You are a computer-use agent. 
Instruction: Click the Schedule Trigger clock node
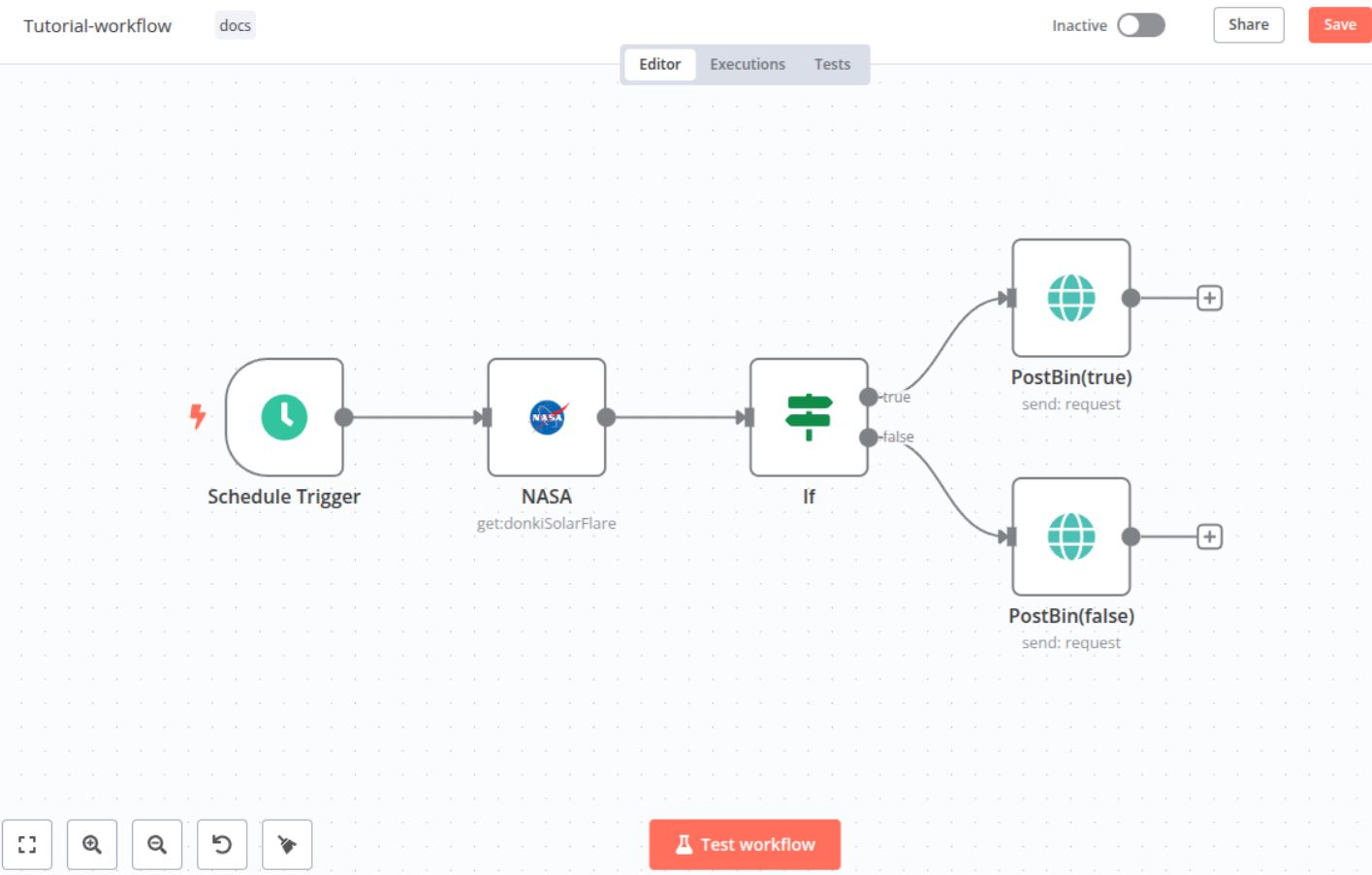tap(284, 417)
